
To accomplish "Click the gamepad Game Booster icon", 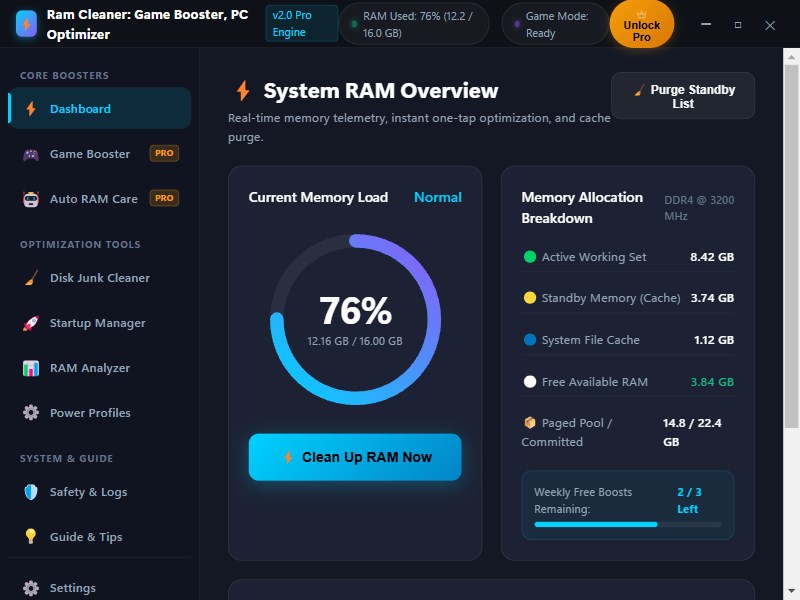I will [x=31, y=154].
